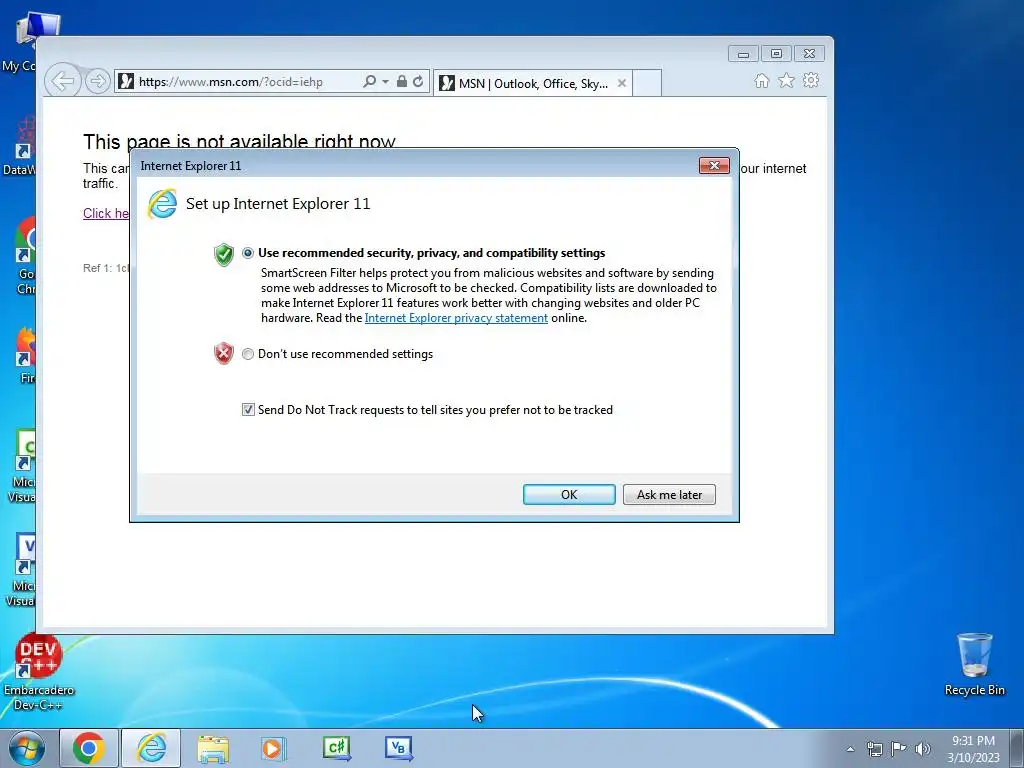Open Action Center flag icon
The image size is (1024, 768).
[x=899, y=749]
